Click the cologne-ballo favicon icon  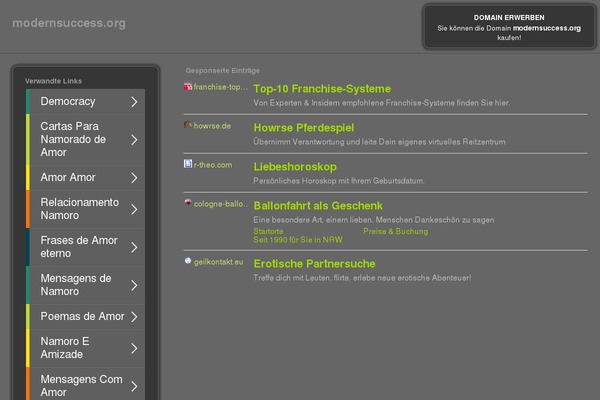tap(188, 203)
